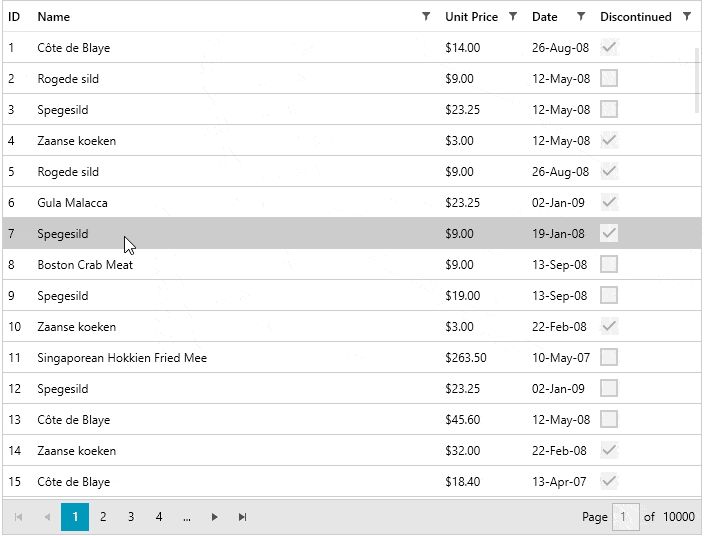Go to the first page icon

coord(19,517)
